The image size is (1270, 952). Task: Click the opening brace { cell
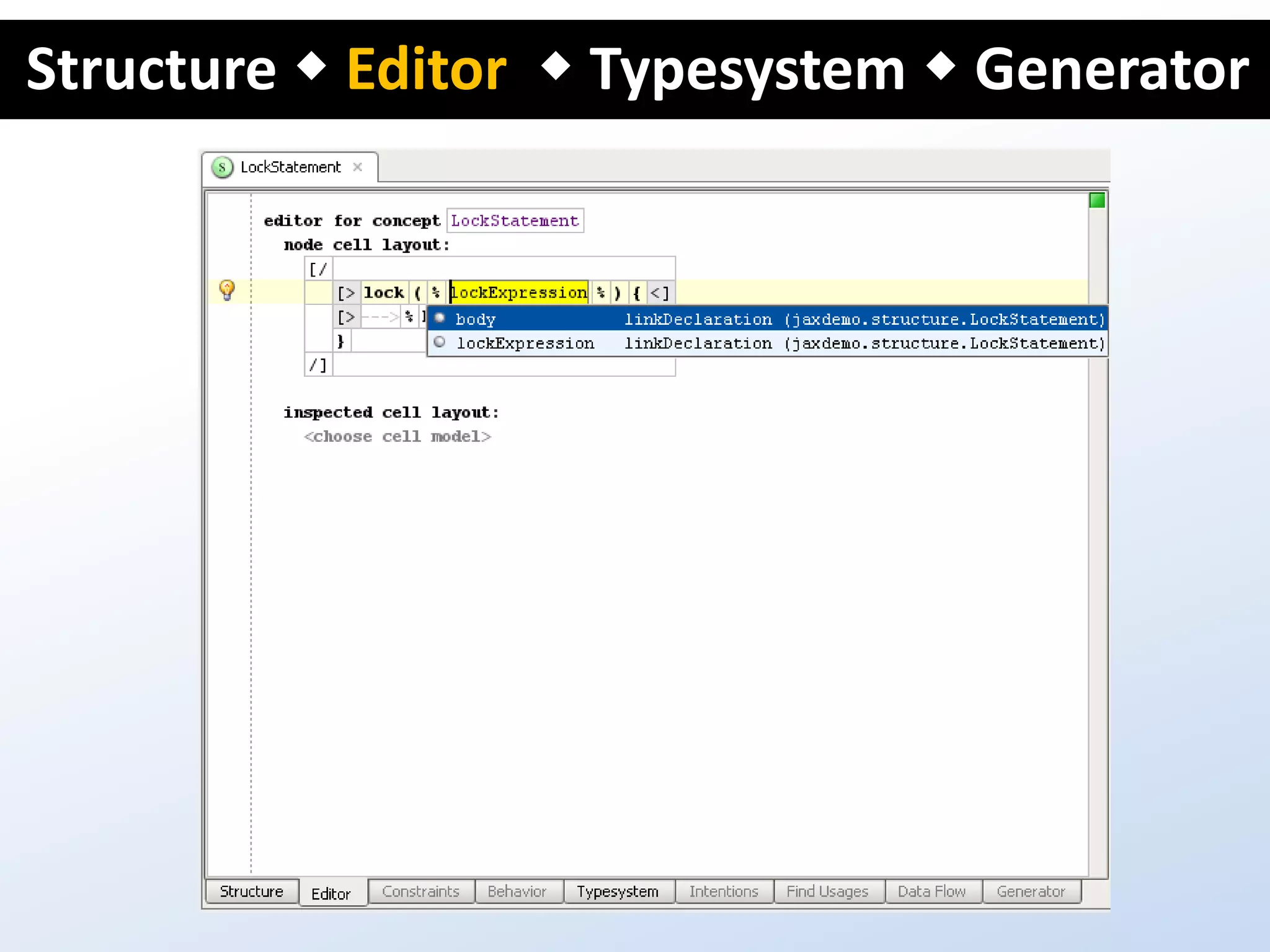(636, 293)
